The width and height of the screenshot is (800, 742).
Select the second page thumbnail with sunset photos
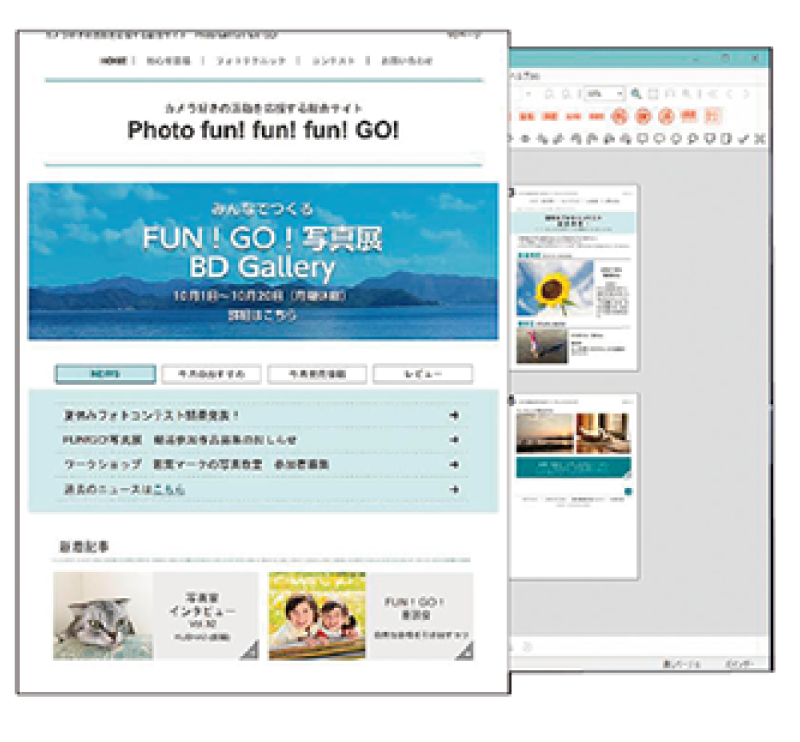pyautogui.click(x=575, y=483)
